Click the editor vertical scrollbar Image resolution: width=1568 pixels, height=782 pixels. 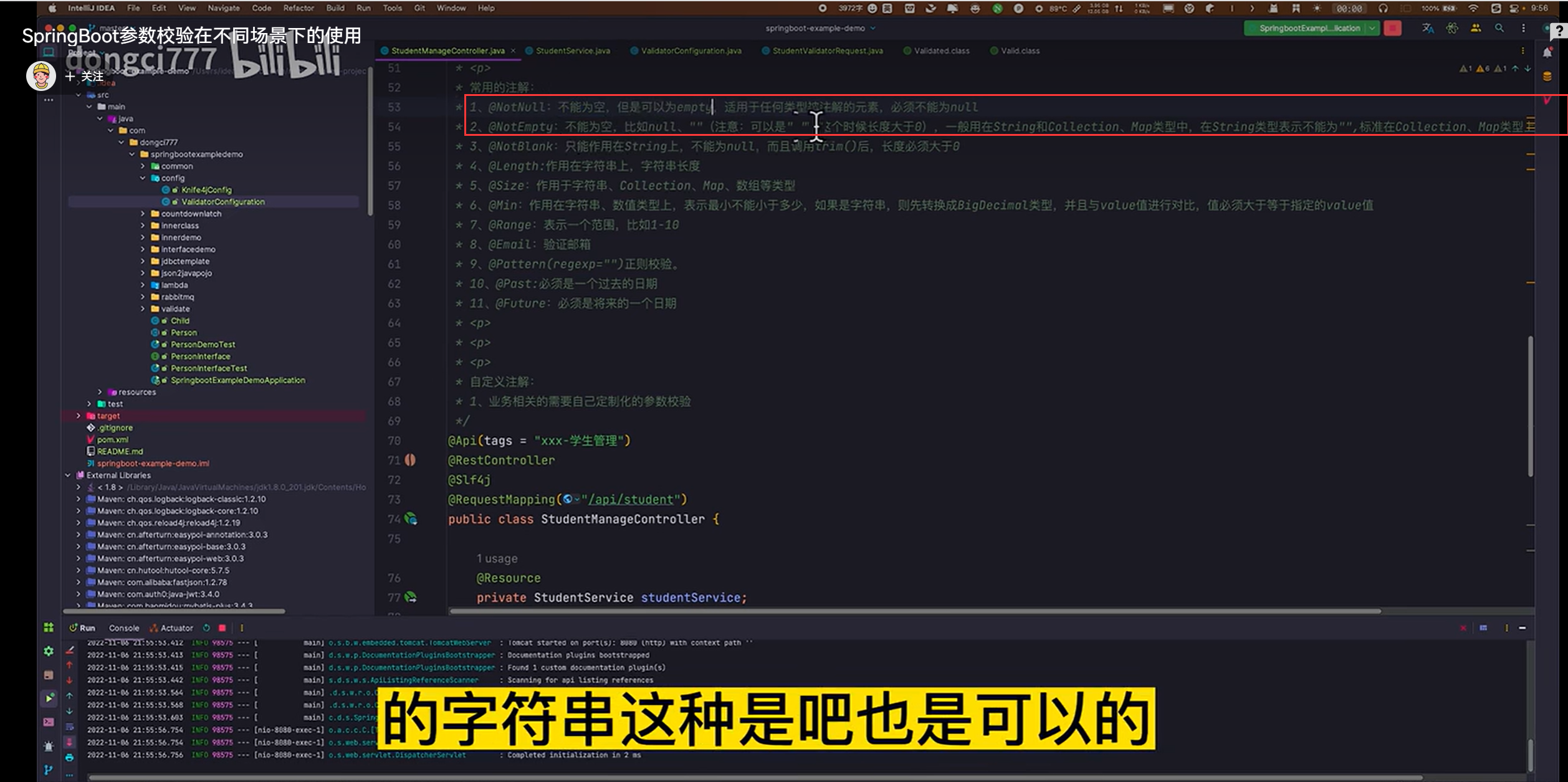(1530, 405)
